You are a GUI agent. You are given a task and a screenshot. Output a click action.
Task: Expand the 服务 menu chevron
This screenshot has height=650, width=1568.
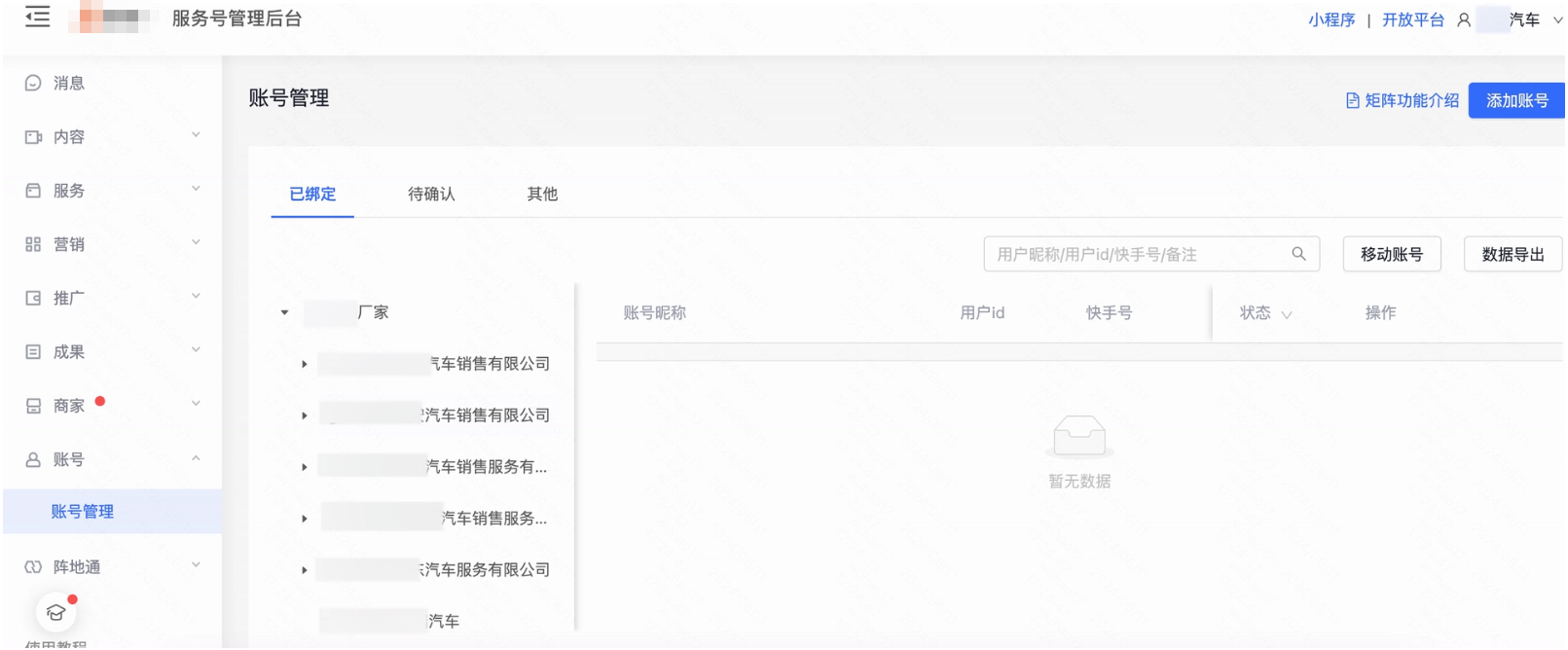point(196,189)
